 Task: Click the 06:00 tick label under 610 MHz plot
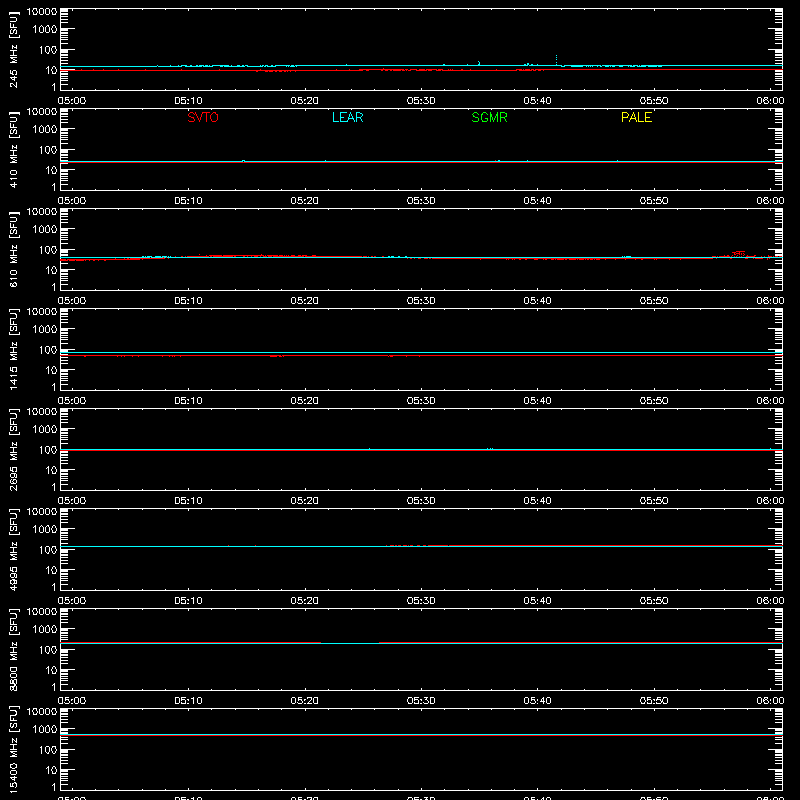pos(770,301)
